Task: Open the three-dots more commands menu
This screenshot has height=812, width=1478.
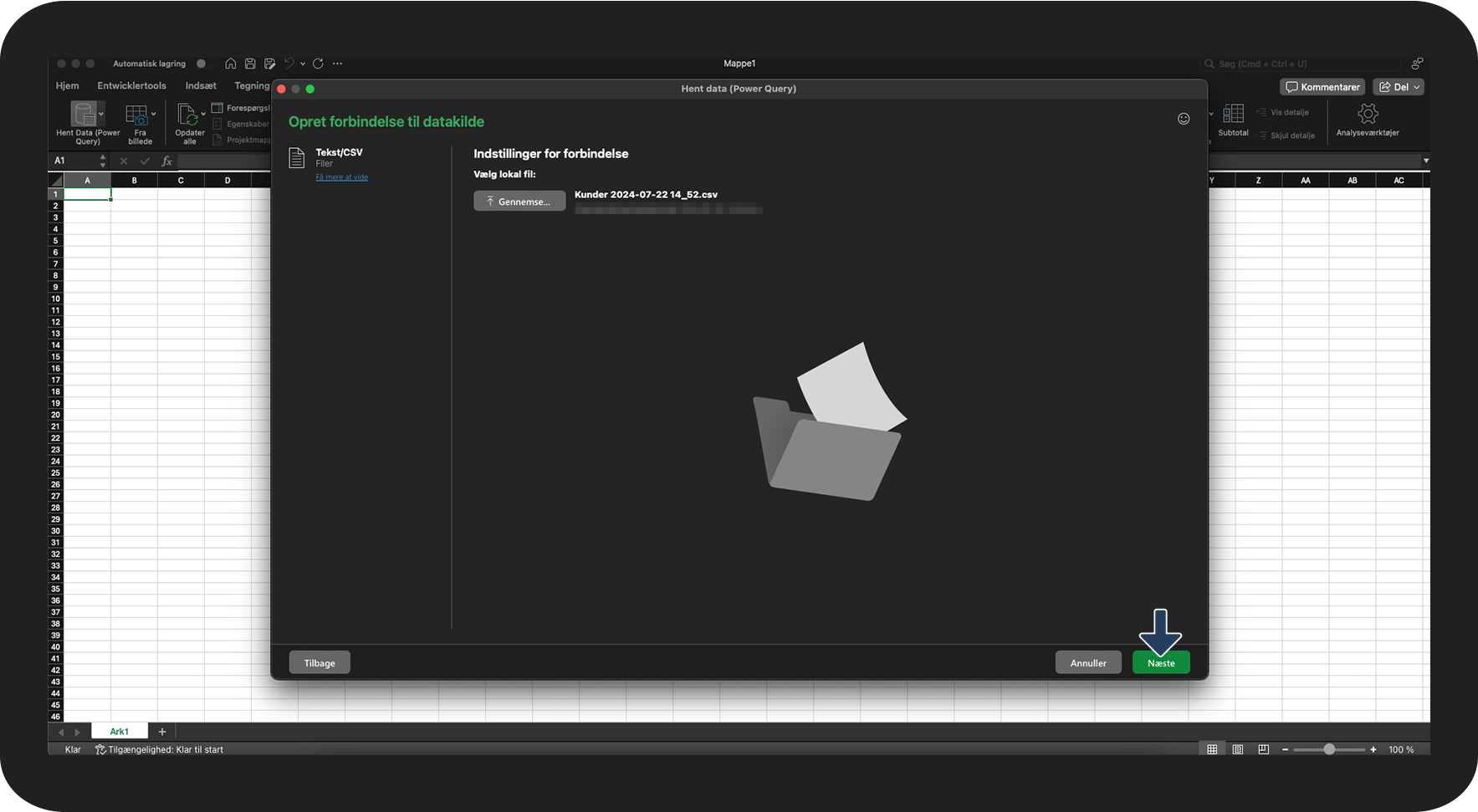Action: pyautogui.click(x=337, y=64)
